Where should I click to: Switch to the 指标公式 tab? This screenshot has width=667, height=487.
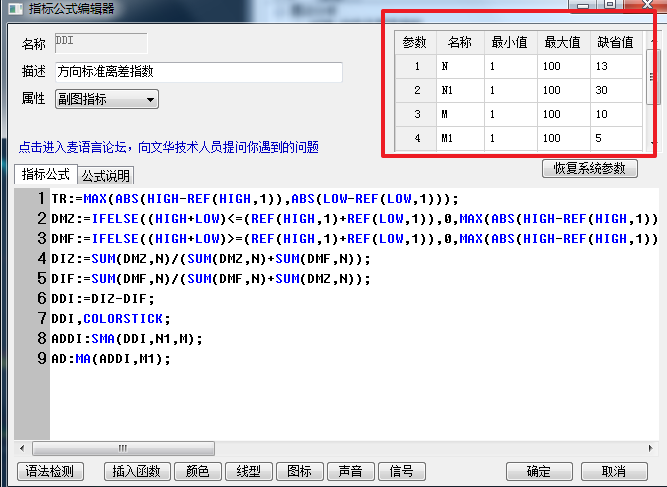pos(46,174)
